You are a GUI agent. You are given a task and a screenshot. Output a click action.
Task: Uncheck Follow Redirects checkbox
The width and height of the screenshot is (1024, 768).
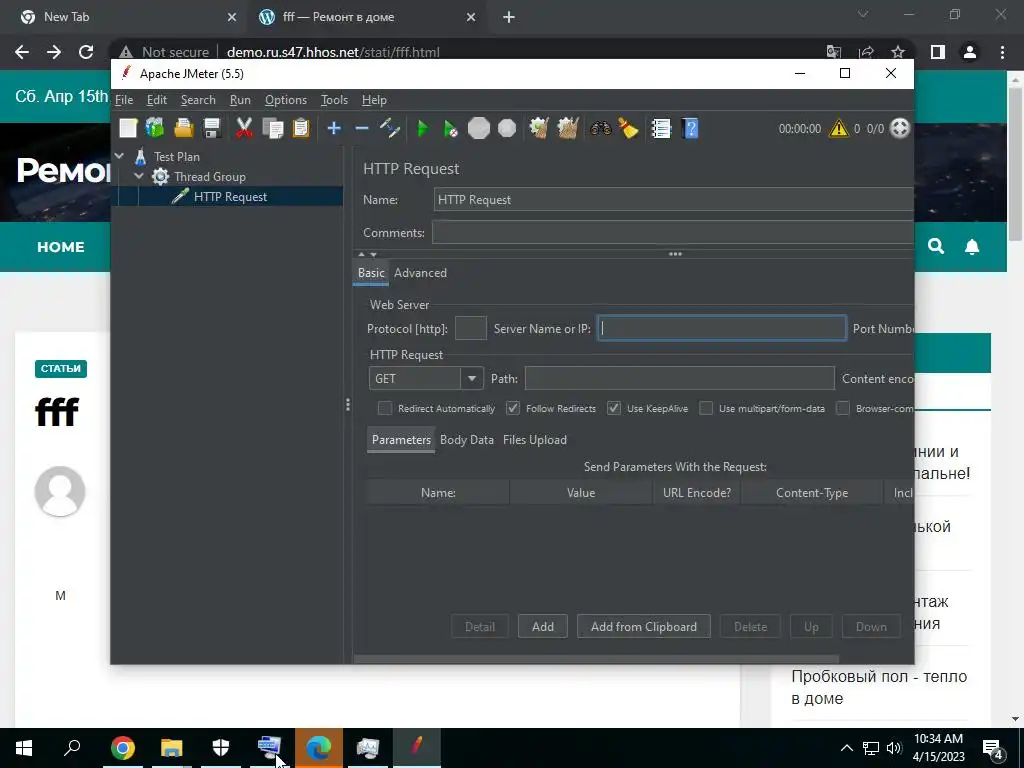click(x=513, y=408)
